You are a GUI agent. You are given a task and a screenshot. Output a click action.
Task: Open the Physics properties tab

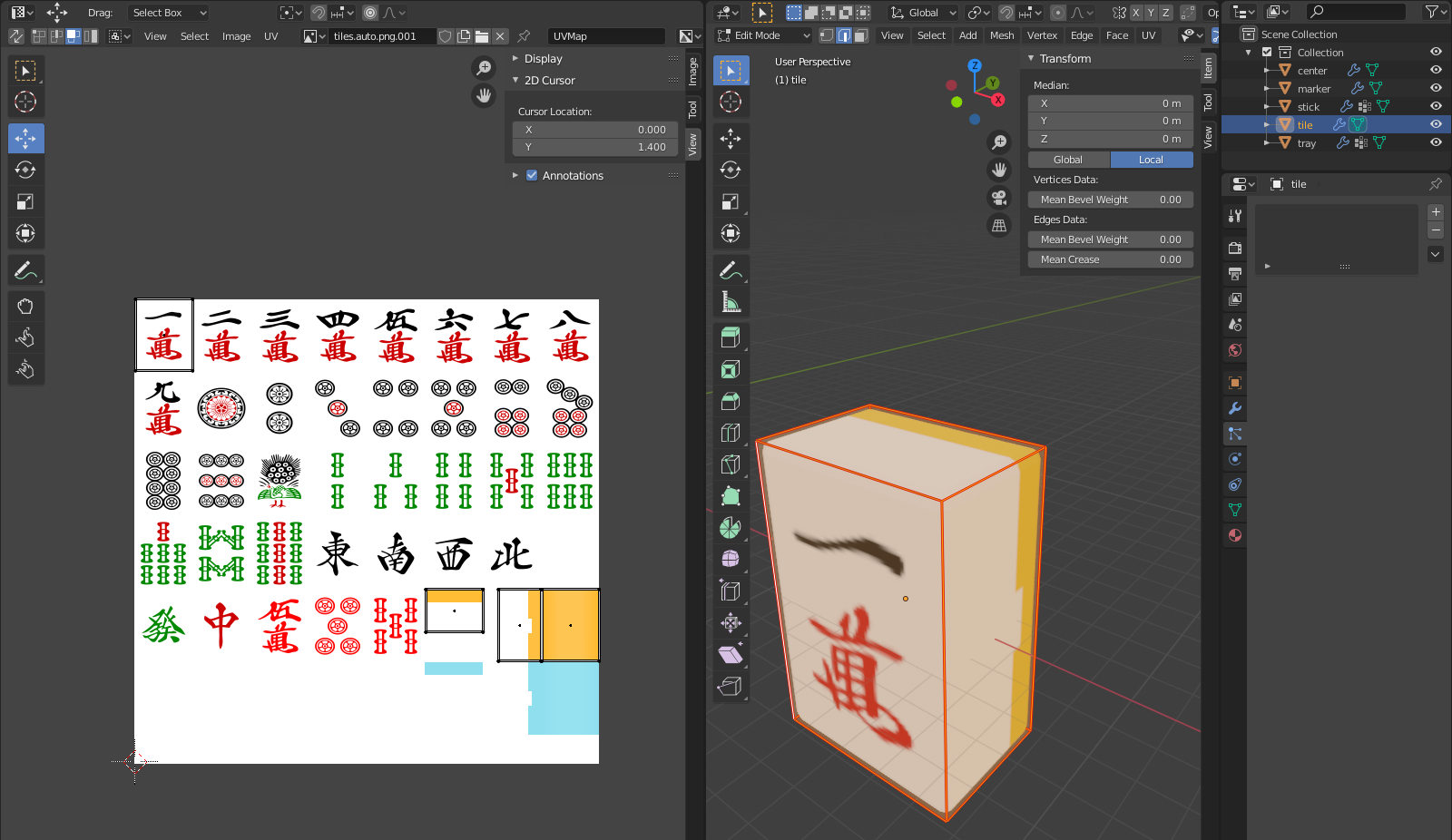tap(1235, 459)
